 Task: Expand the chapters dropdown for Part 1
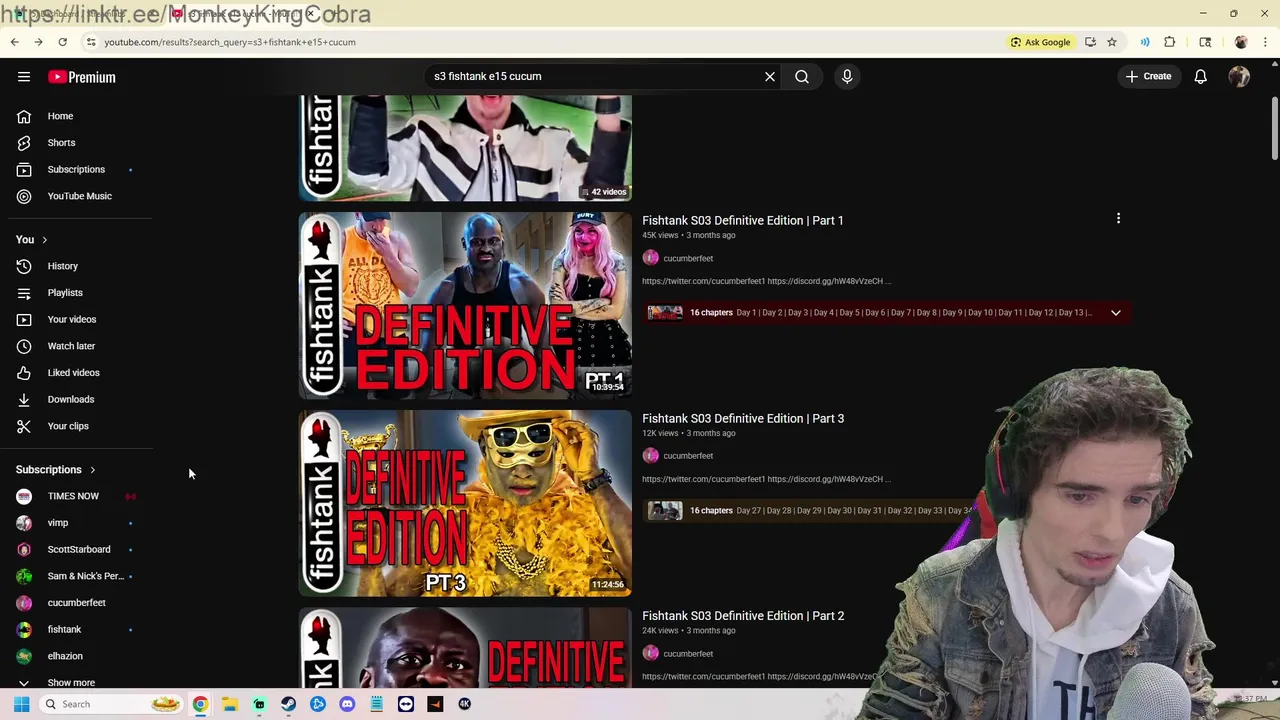point(1116,313)
